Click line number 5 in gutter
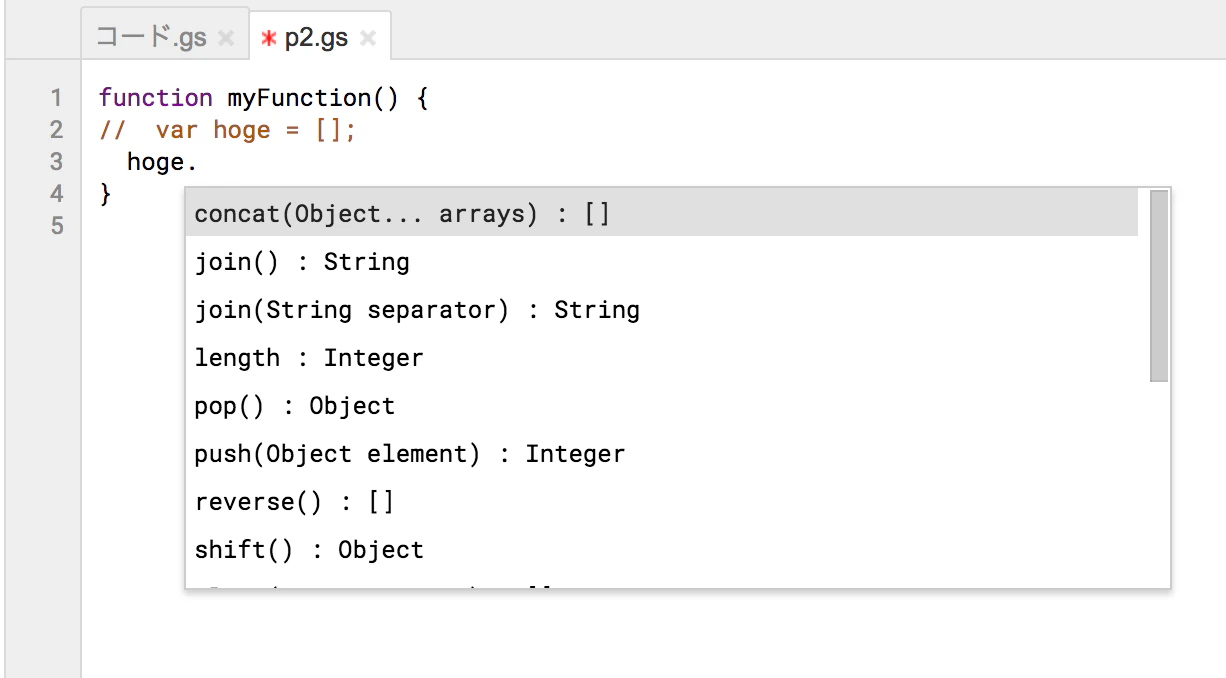The image size is (1226, 678). (56, 226)
